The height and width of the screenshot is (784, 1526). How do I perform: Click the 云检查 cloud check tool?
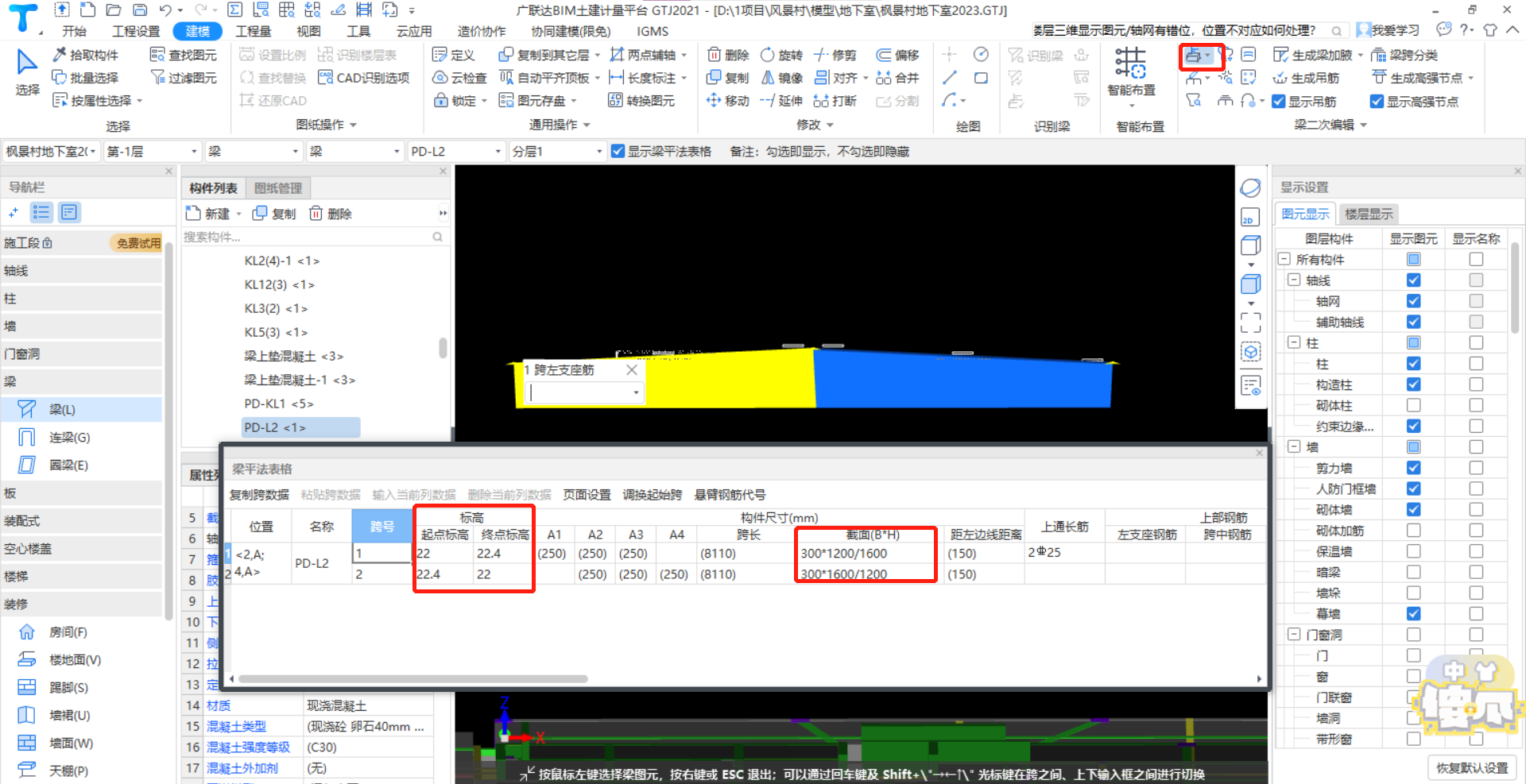pyautogui.click(x=459, y=78)
